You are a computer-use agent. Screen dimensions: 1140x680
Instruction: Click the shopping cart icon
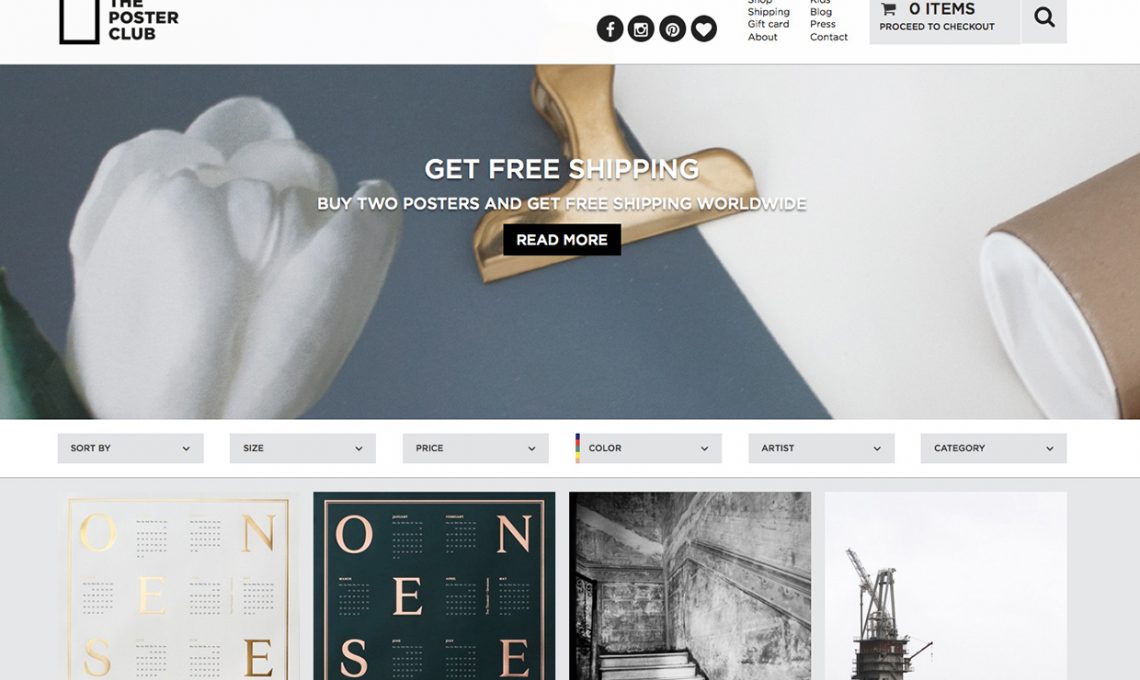(888, 9)
